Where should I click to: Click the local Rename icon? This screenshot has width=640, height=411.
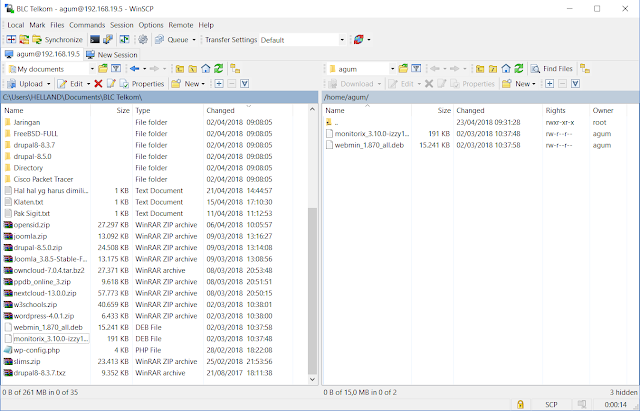pos(111,84)
